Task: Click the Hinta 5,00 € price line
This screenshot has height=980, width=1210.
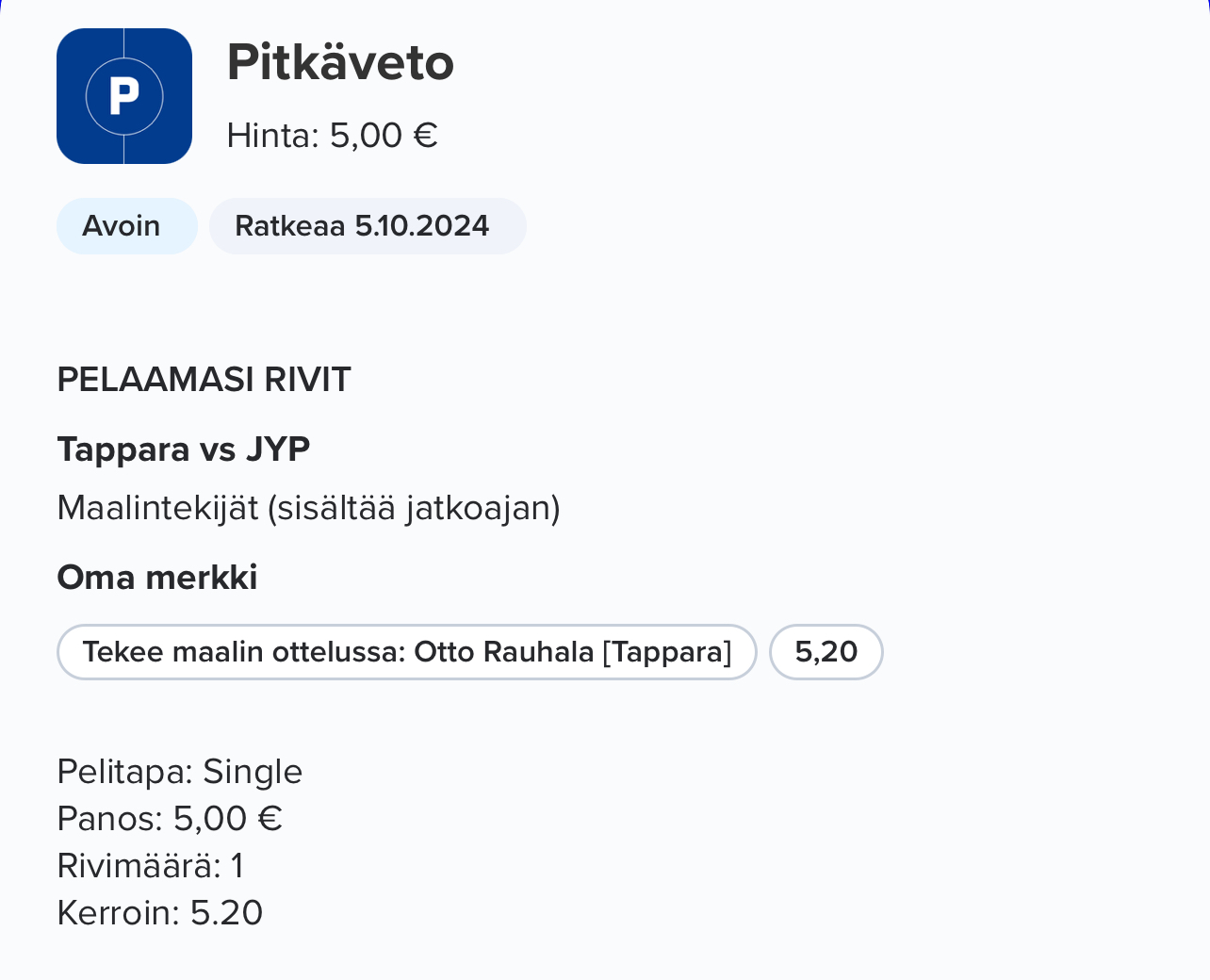Action: (x=332, y=136)
